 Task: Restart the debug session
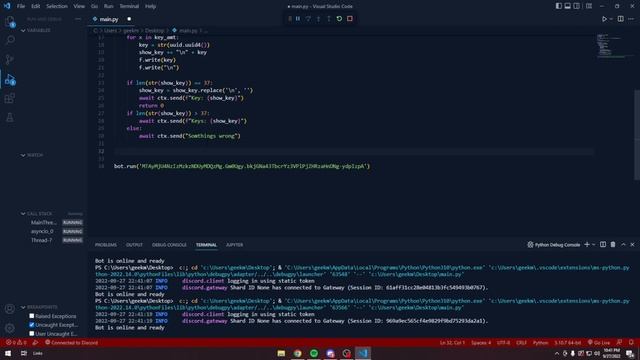tap(339, 19)
